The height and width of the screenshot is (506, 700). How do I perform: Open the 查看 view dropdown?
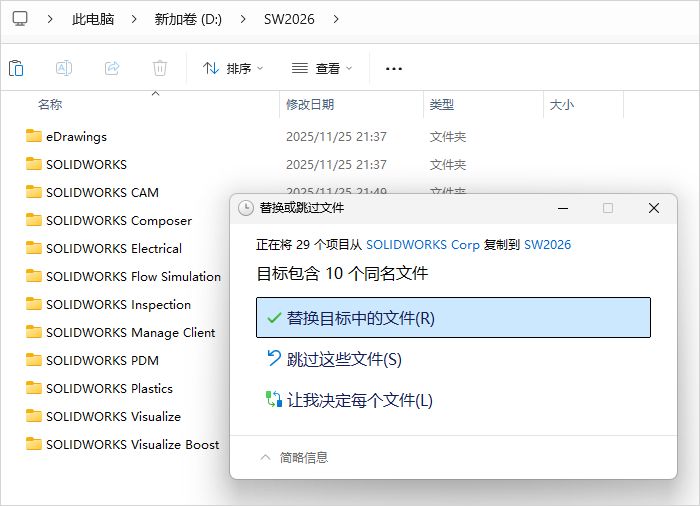click(322, 68)
